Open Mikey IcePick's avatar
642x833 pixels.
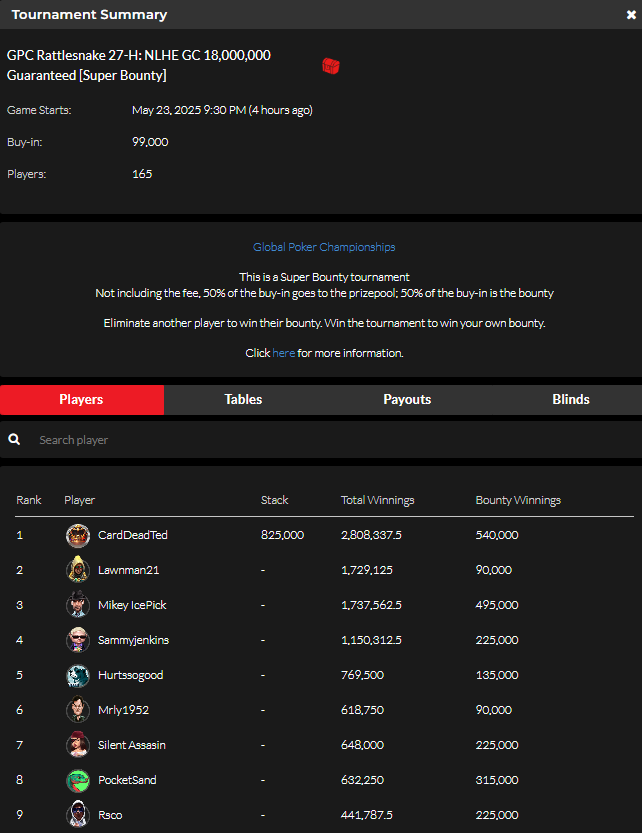[78, 605]
